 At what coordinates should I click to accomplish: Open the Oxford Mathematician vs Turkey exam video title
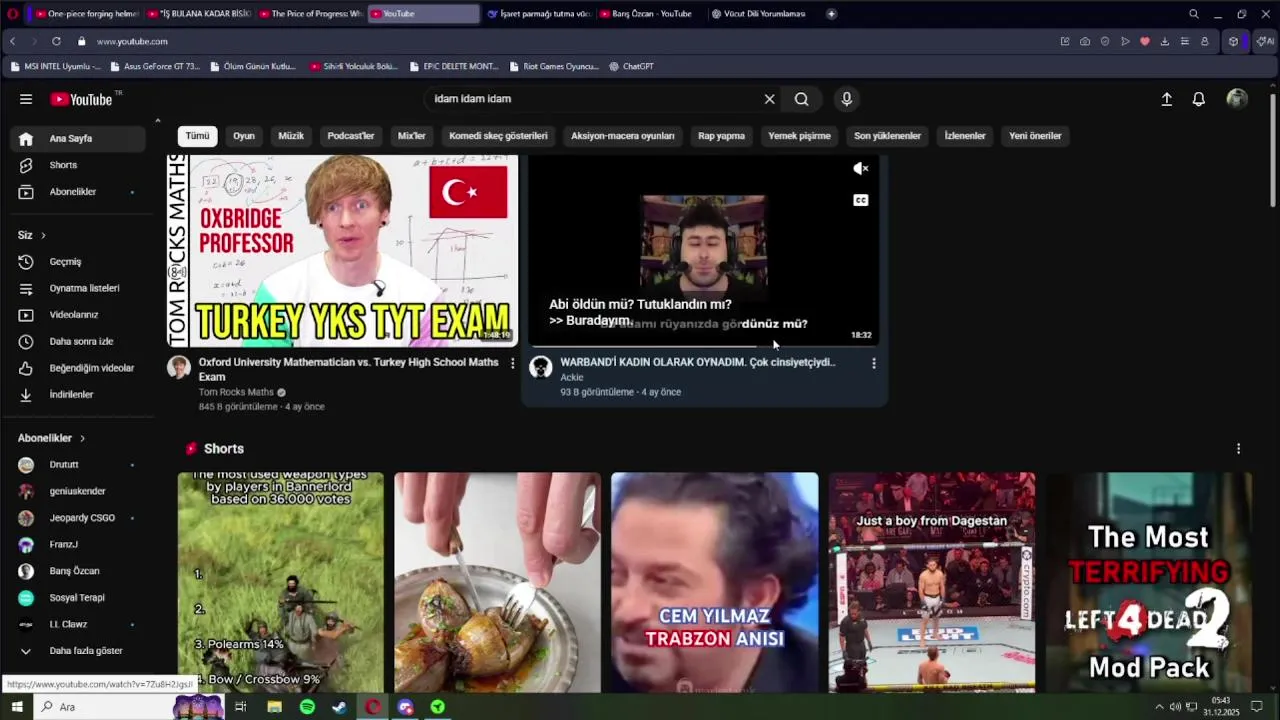[x=348, y=369]
